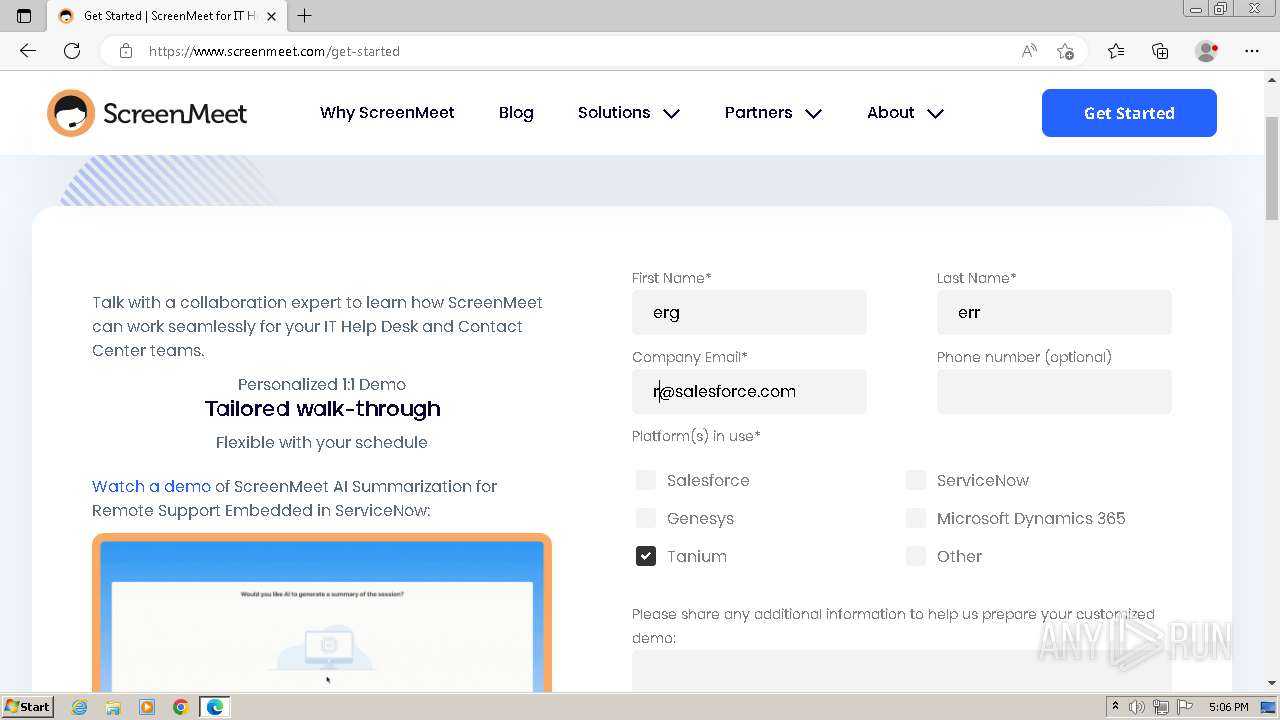Viewport: 1280px width, 720px height.
Task: Check the ServiceNow platform checkbox
Action: point(916,480)
